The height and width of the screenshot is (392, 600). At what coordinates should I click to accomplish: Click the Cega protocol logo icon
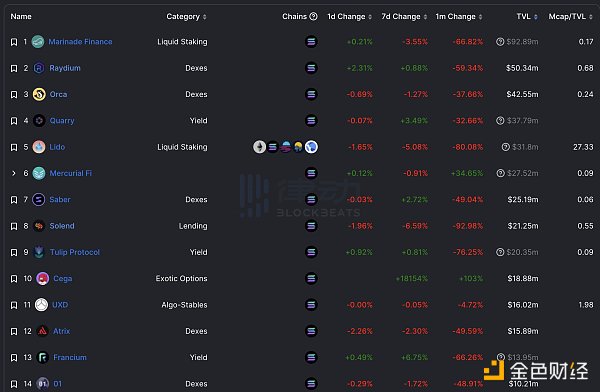(42, 279)
